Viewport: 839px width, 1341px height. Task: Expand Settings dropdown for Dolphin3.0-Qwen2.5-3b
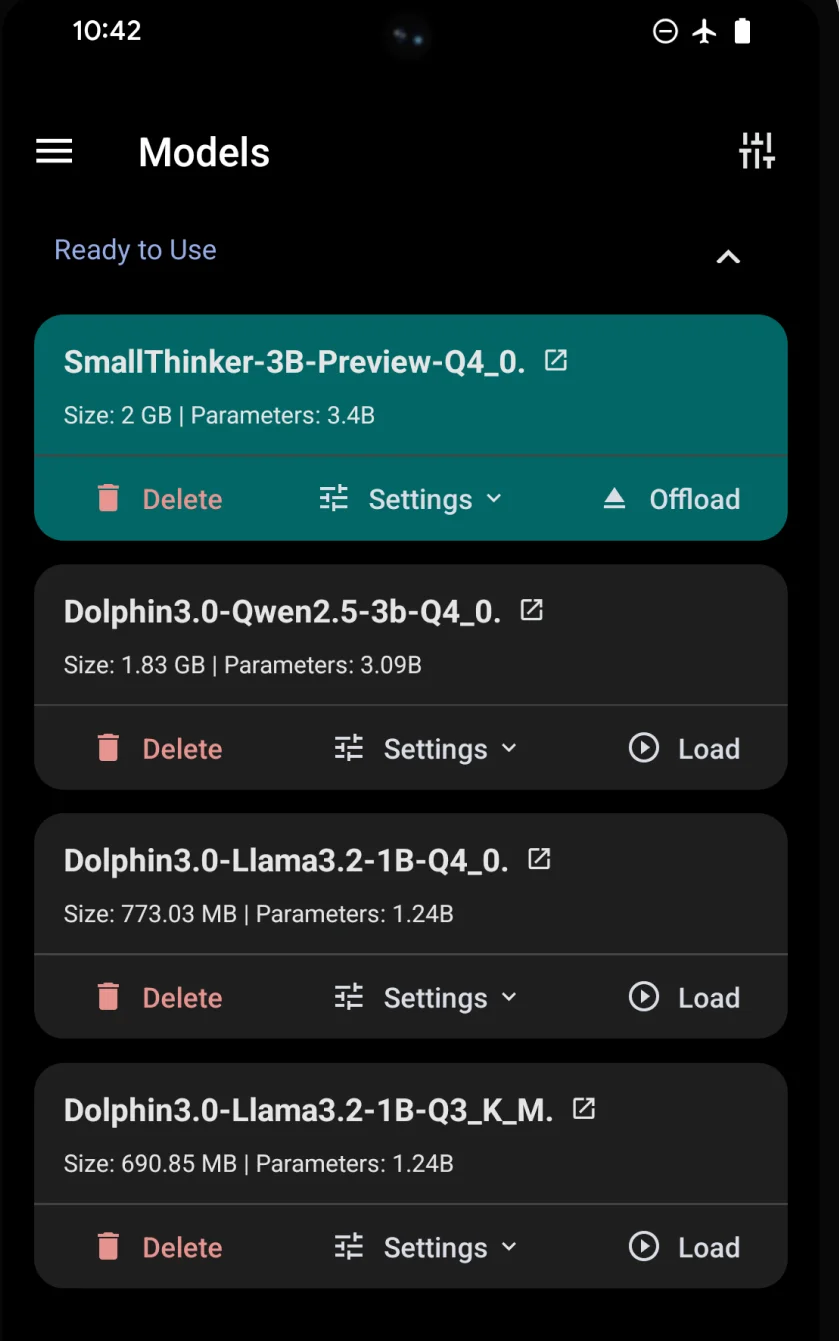(425, 748)
